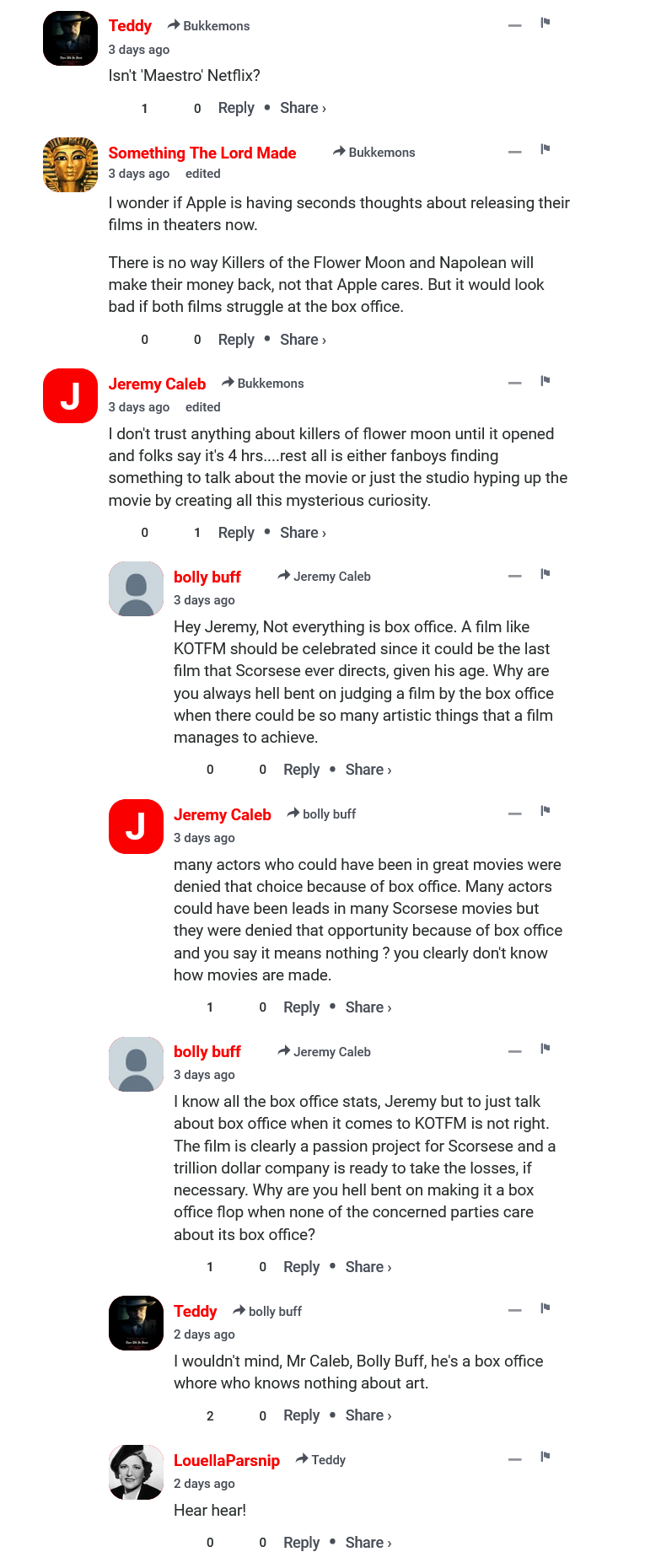The image size is (645, 1568).
Task: Click the pharaoh mask avatar
Action: (x=70, y=164)
